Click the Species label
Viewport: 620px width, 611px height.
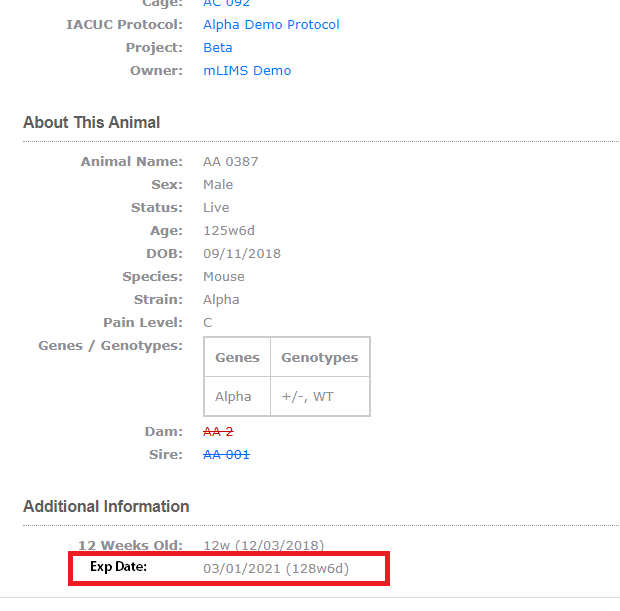point(153,276)
